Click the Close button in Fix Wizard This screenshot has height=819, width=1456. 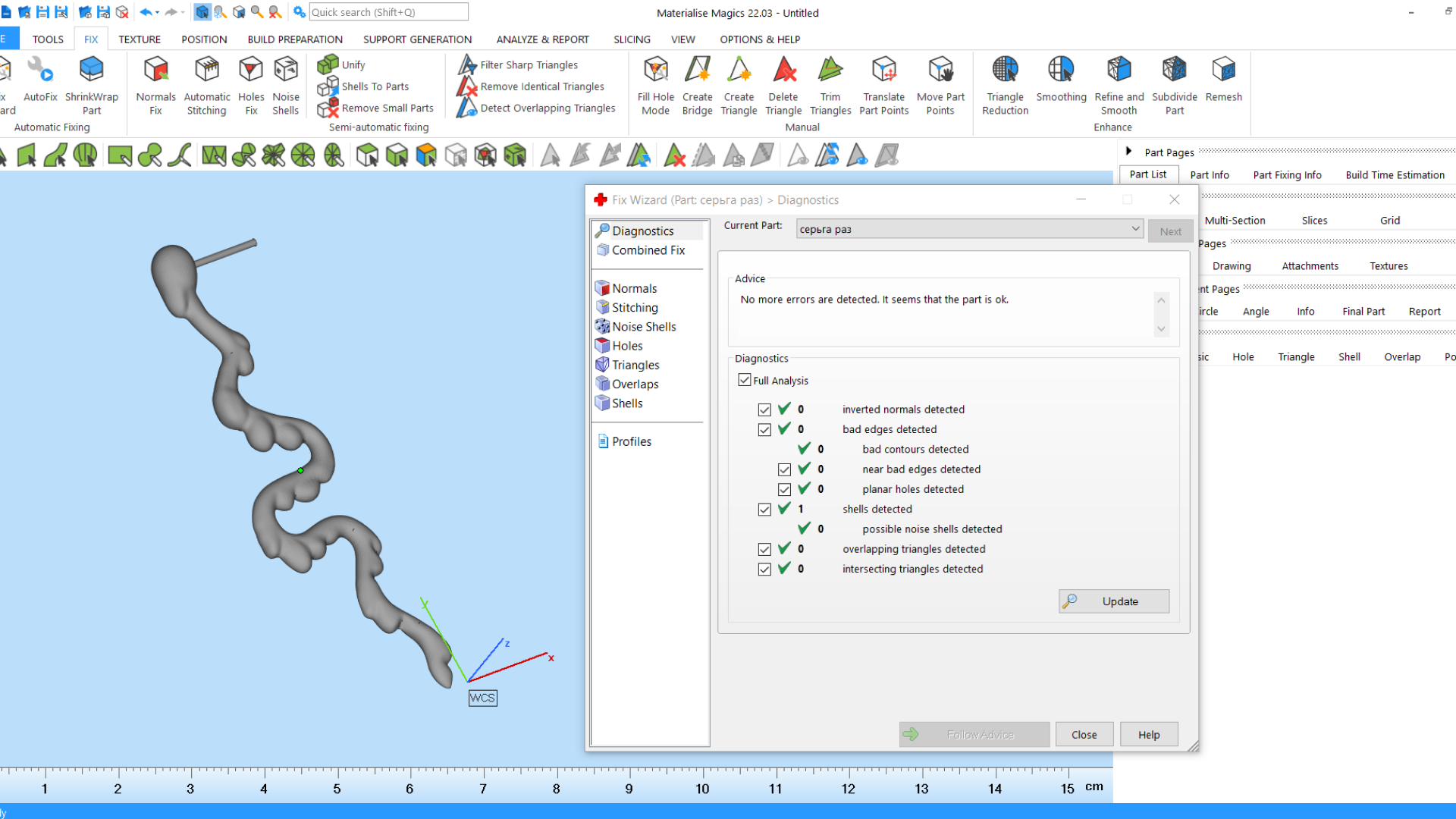tap(1084, 734)
